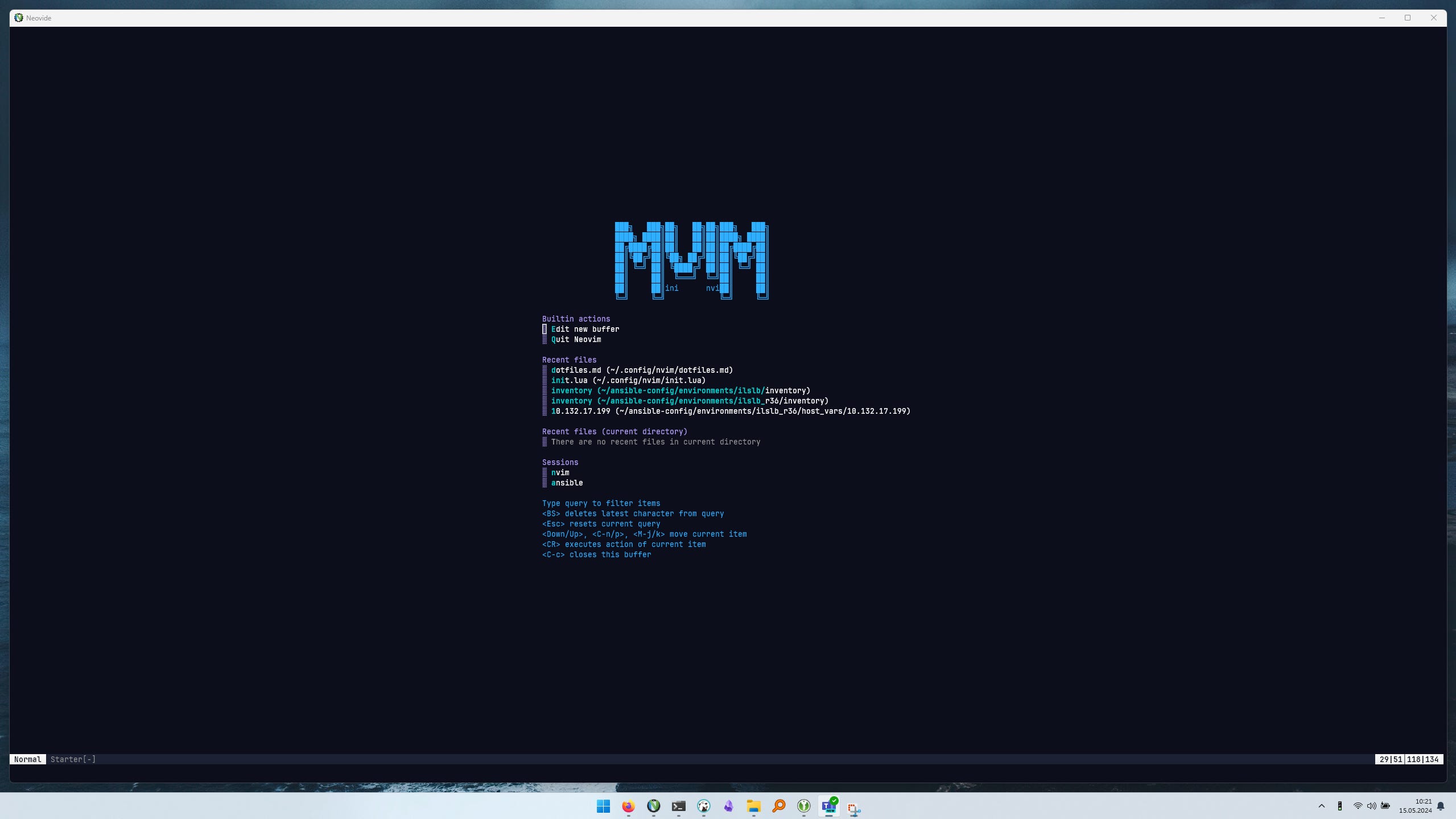Image resolution: width=1456 pixels, height=819 pixels.
Task: Click the "Builtin actions" section header
Action: pyautogui.click(x=576, y=319)
